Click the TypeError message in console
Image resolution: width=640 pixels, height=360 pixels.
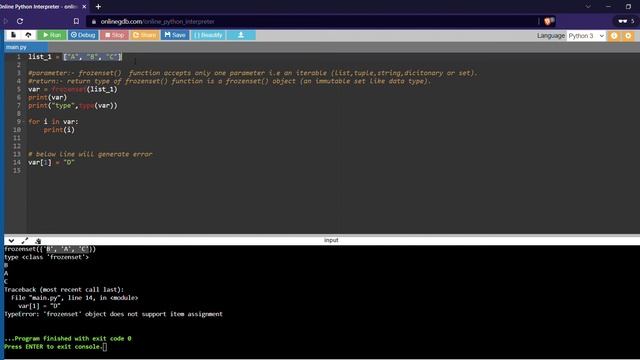click(113, 314)
